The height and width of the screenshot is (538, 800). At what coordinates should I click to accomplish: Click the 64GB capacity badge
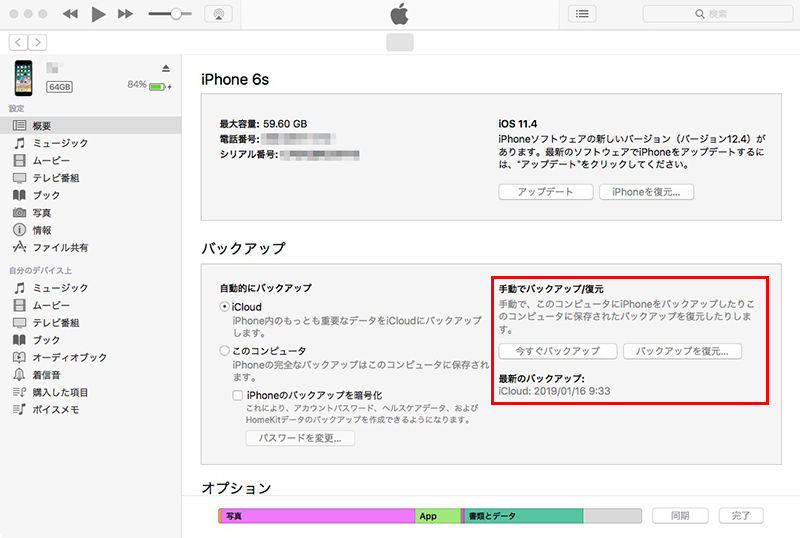[60, 87]
